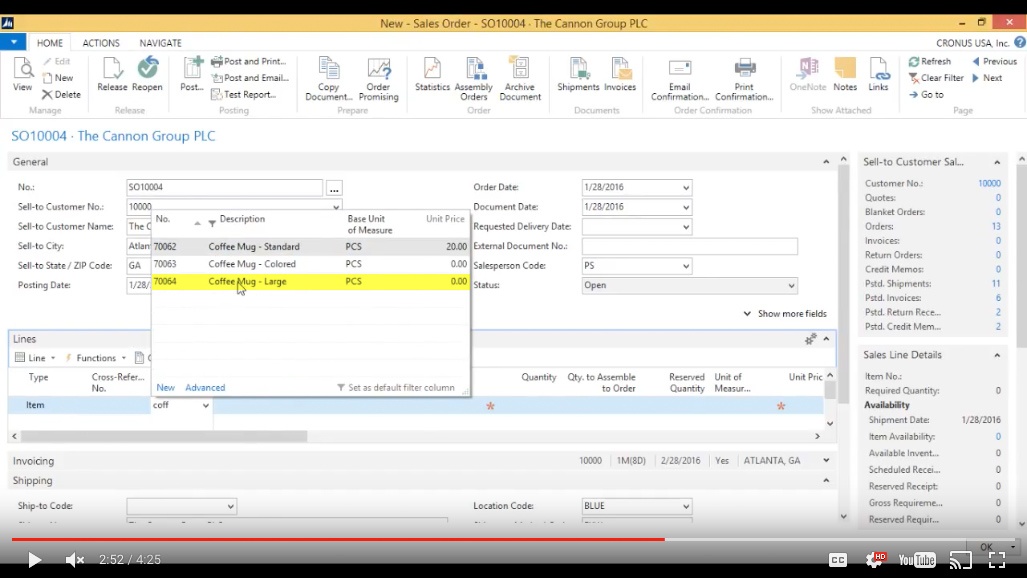Screen dimensions: 1027x578
Task: Delete the sales order
Action: tap(62, 94)
